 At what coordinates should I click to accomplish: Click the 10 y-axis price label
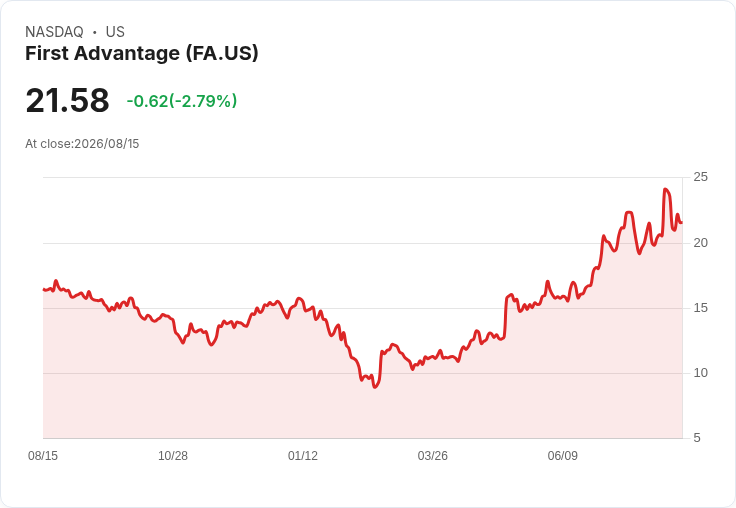tap(700, 373)
